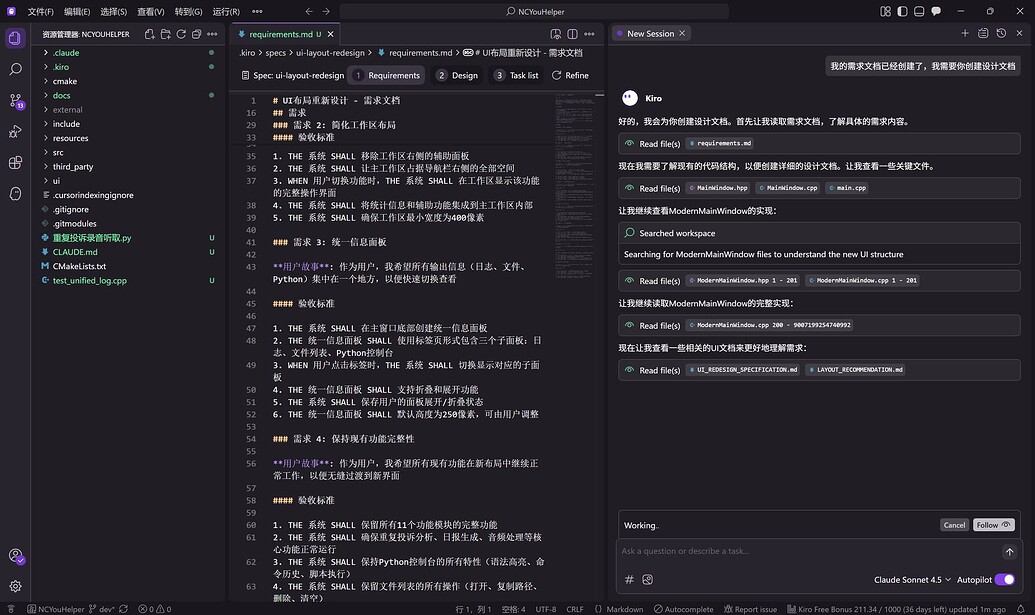Open Source Control view with 13 badge
Screen dimensions: 1035x615
(15, 100)
